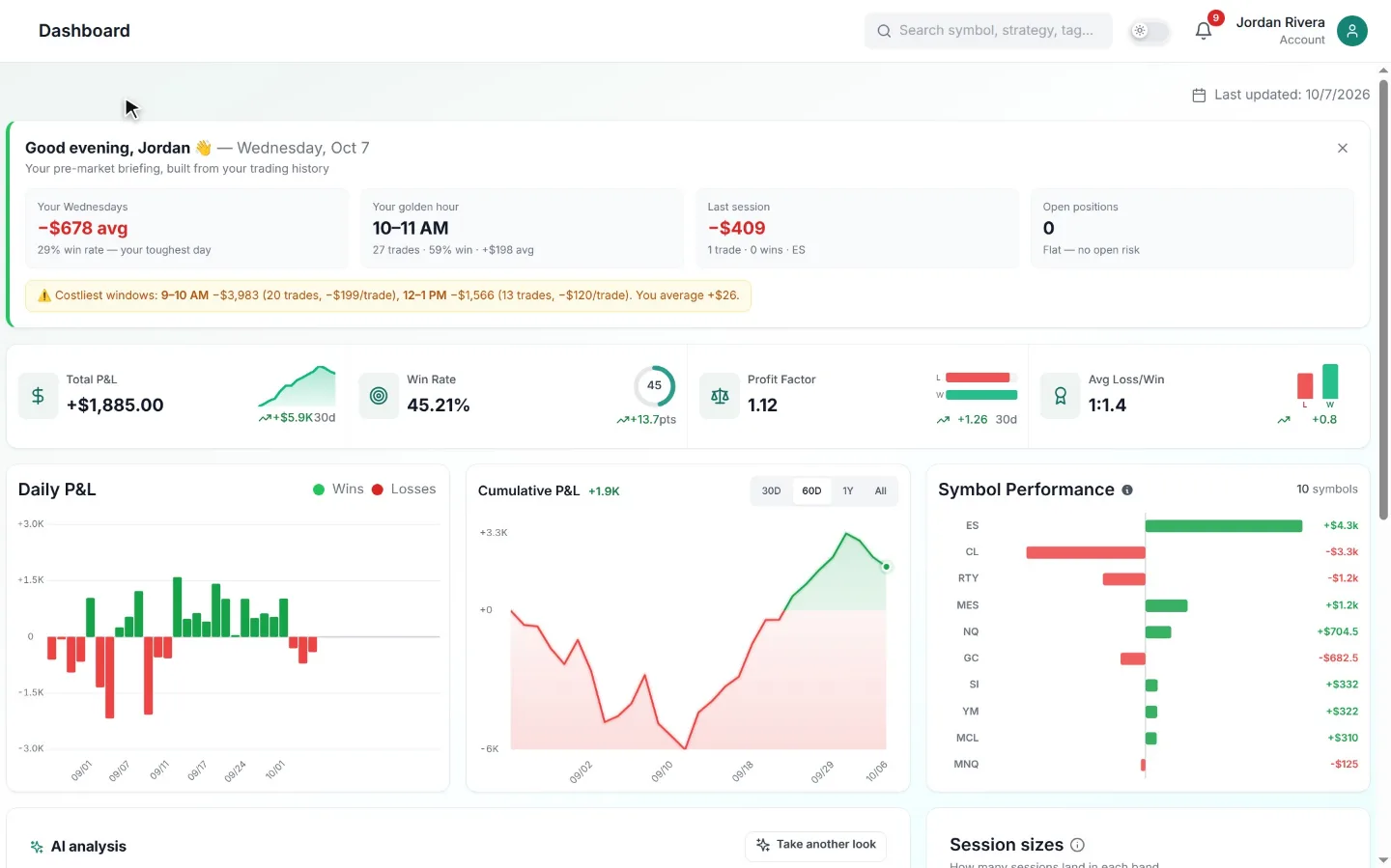Viewport: 1391px width, 868px height.
Task: Dismiss the Good evening briefing banner
Action: (1343, 148)
